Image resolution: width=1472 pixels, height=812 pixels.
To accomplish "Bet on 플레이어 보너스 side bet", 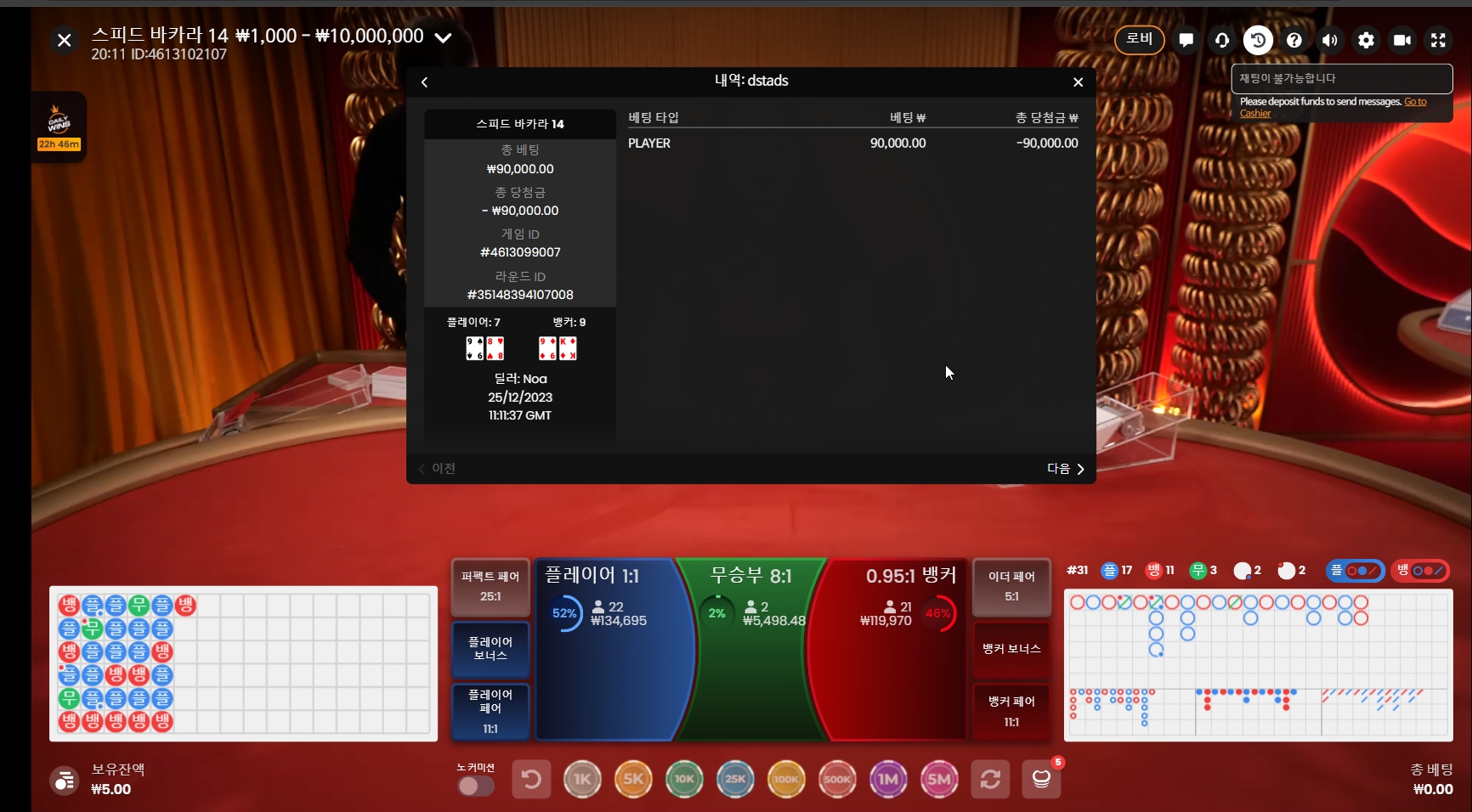I will [490, 649].
